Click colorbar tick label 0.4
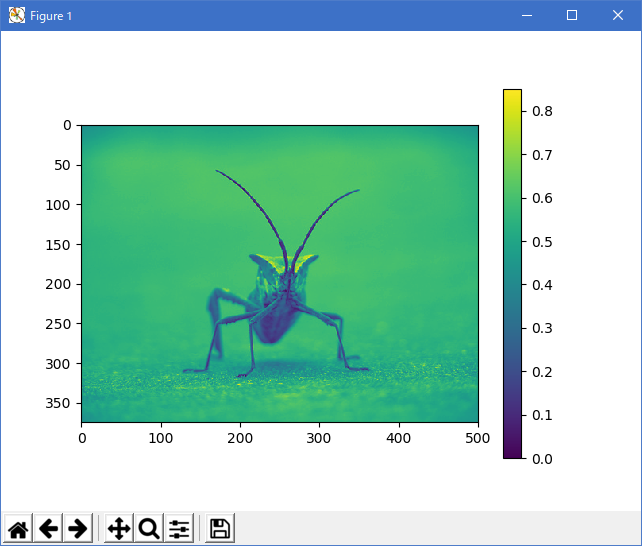Screen dimensions: 642x546 tap(542, 285)
